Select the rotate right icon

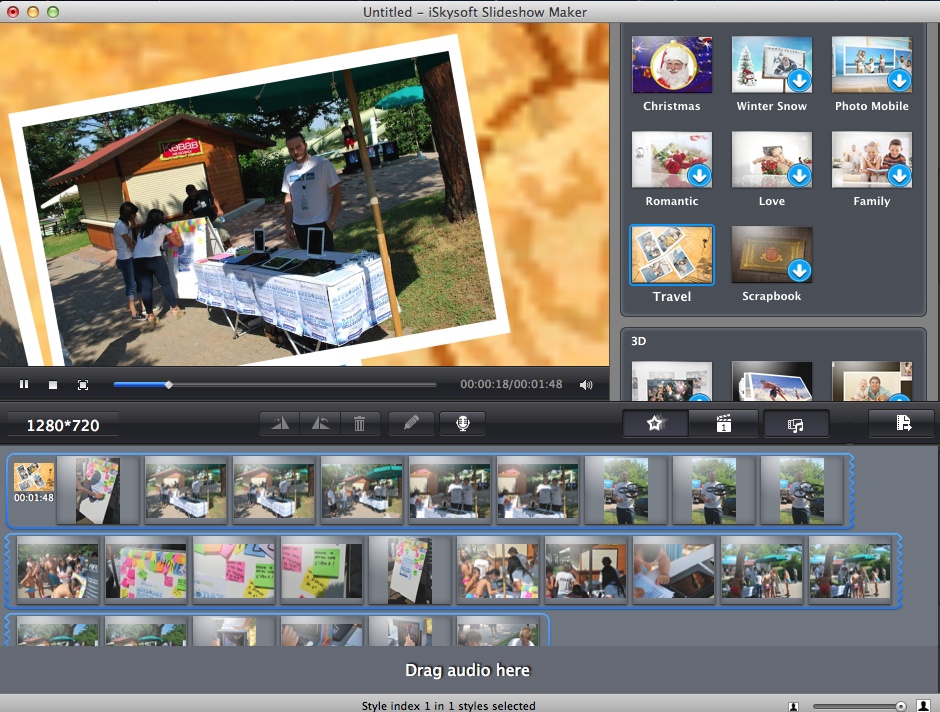319,423
